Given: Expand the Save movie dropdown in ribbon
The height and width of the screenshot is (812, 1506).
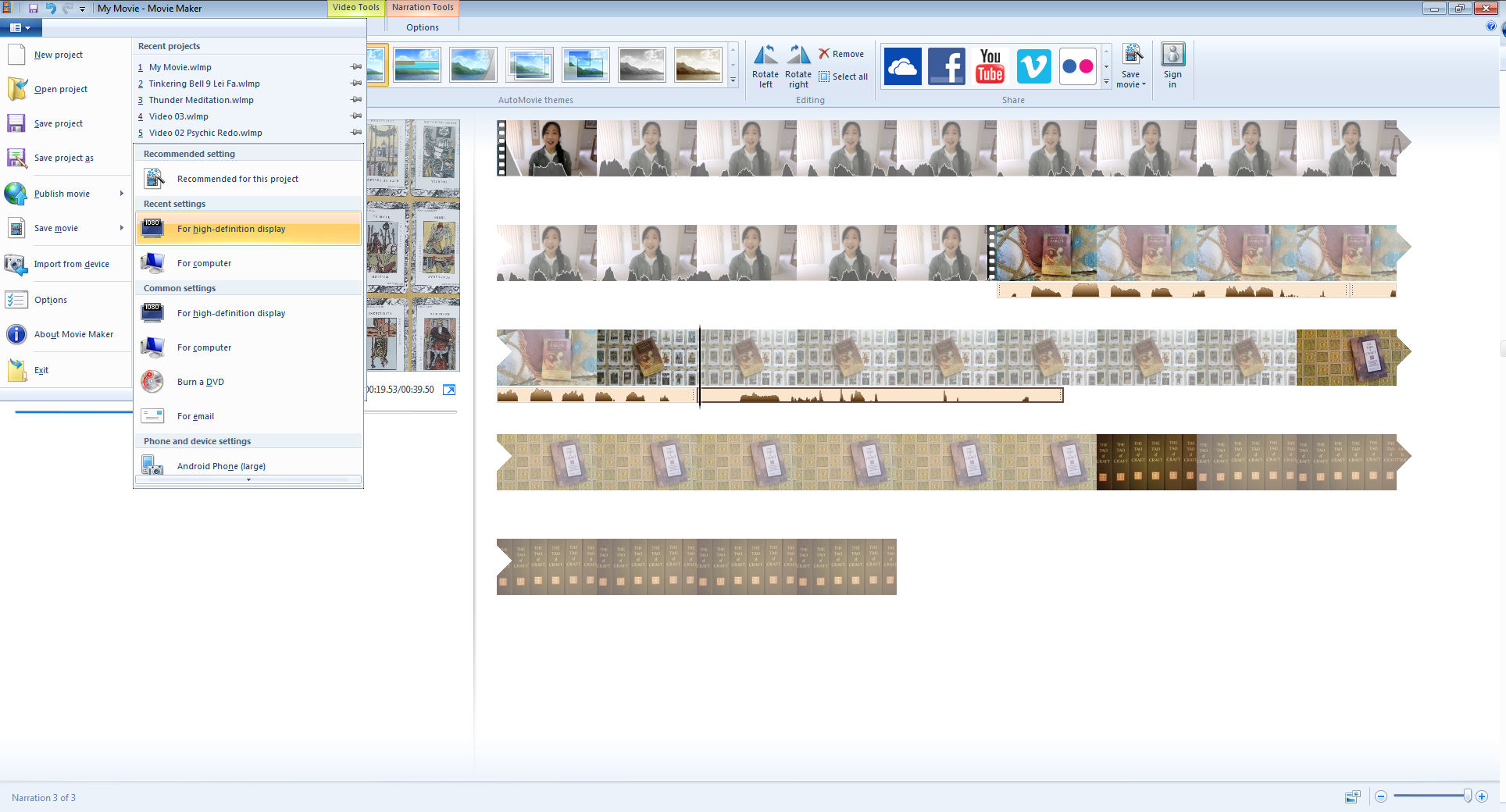Looking at the screenshot, I should point(1131,84).
